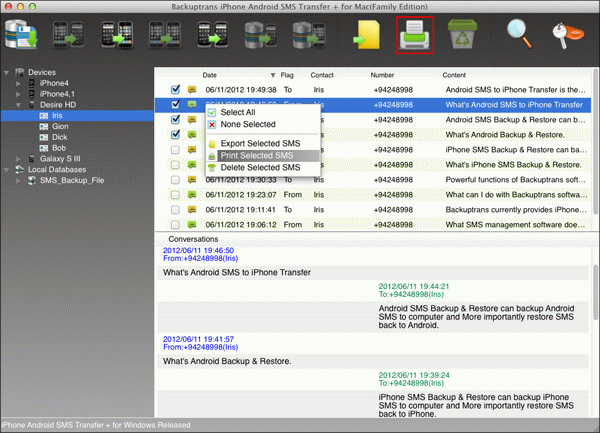Click the Date column header
Viewport: 600px width, 433px height.
pyautogui.click(x=210, y=75)
